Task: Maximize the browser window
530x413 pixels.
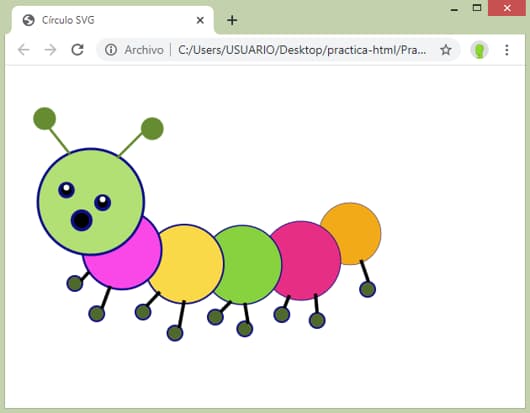Action: (477, 8)
